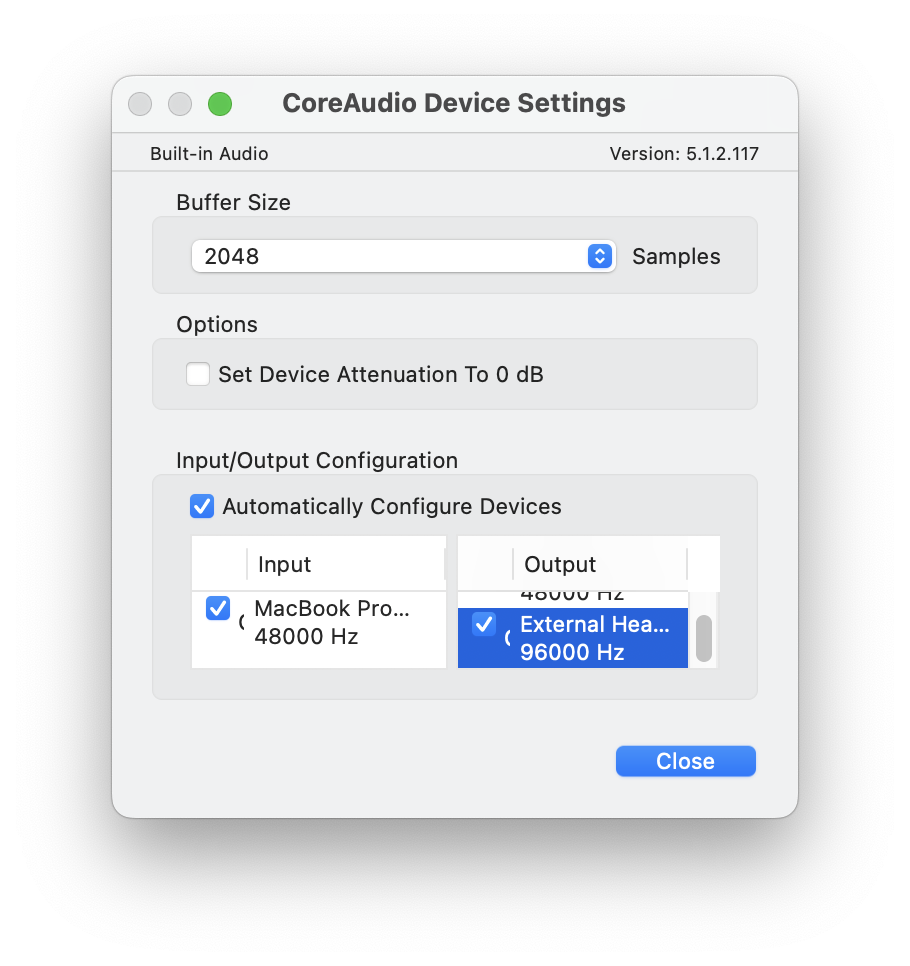The width and height of the screenshot is (910, 966).
Task: Click the output list scrollbar thumb
Action: pos(704,638)
